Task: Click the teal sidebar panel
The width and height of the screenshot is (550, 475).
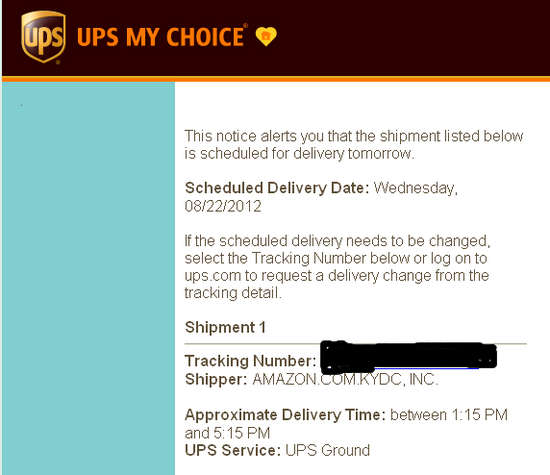Action: 88,278
